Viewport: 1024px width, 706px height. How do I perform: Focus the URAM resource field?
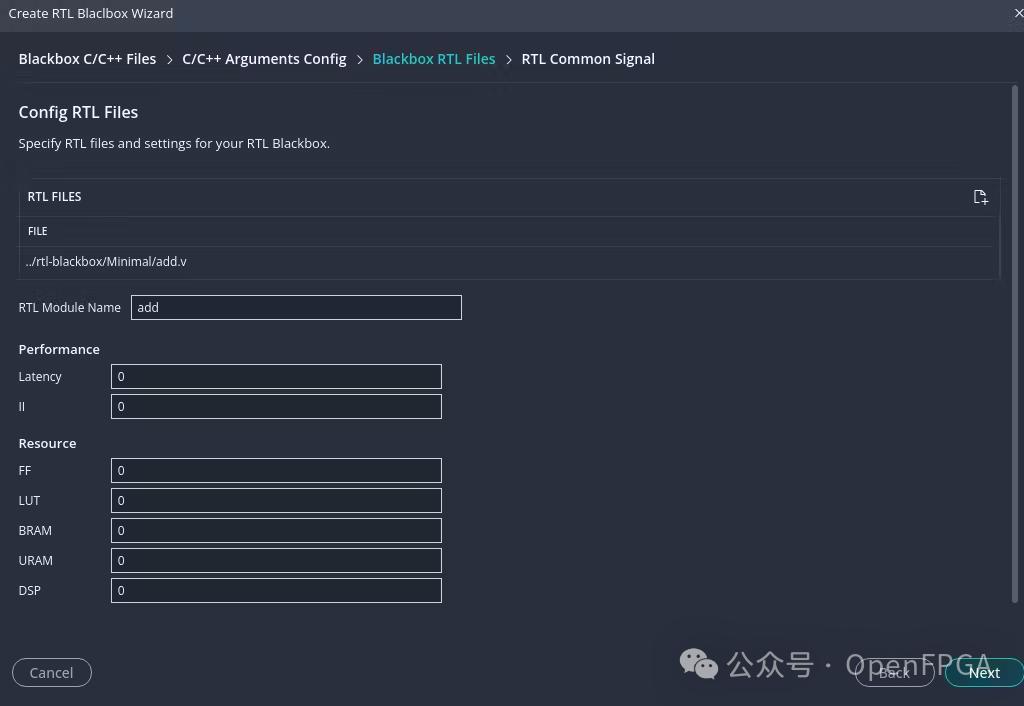[x=276, y=561]
